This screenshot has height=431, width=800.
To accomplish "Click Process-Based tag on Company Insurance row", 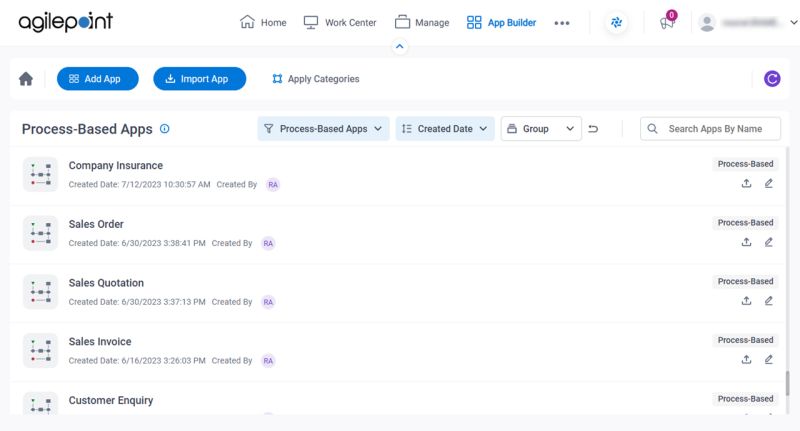I will 745,164.
